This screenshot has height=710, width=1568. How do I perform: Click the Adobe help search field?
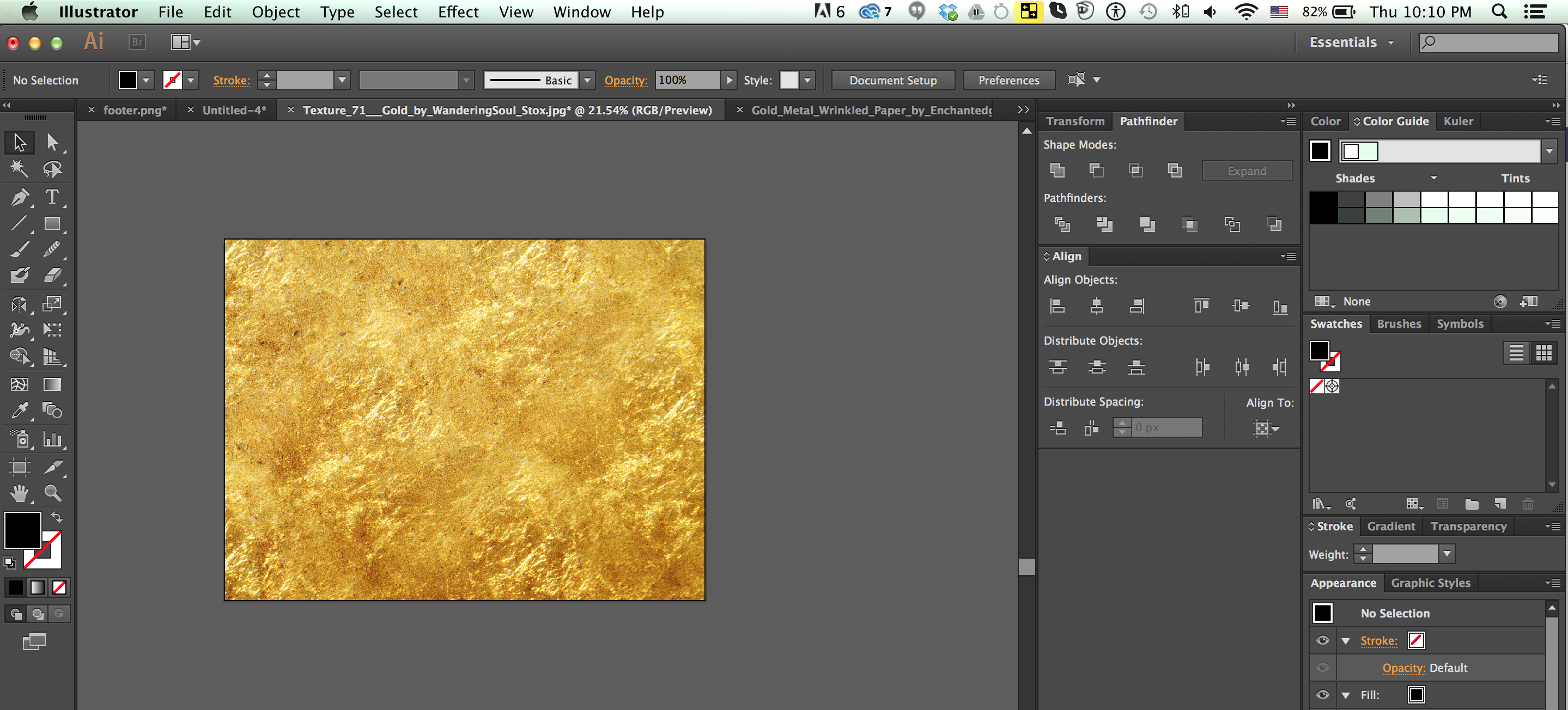tap(1488, 42)
